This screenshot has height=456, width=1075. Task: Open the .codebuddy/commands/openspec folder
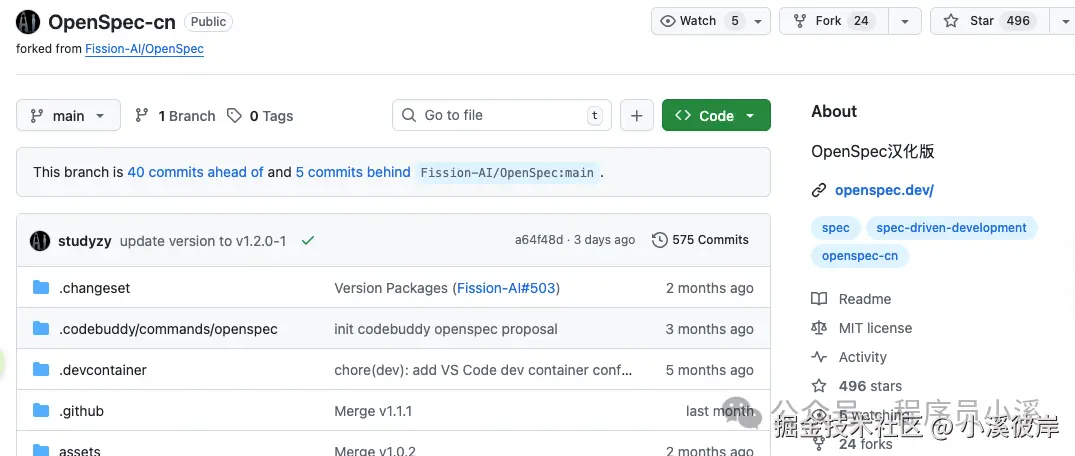click(168, 329)
